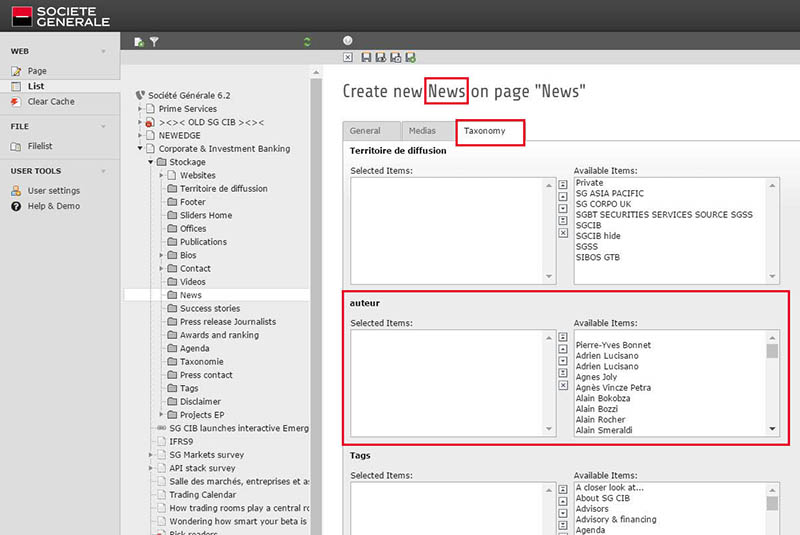Expand the Bios folder
This screenshot has height=535, width=800.
point(161,255)
